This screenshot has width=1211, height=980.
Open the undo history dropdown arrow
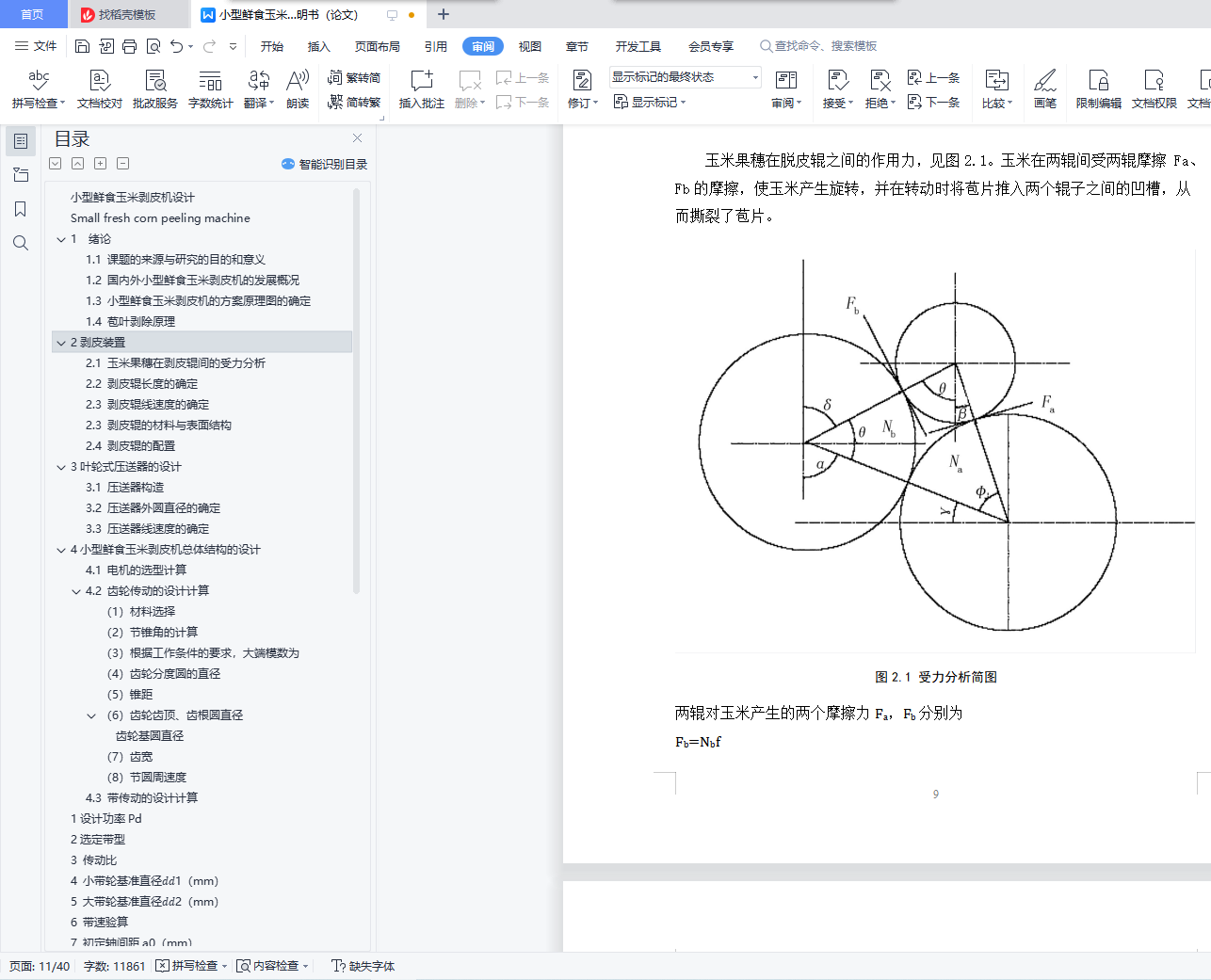(x=190, y=46)
